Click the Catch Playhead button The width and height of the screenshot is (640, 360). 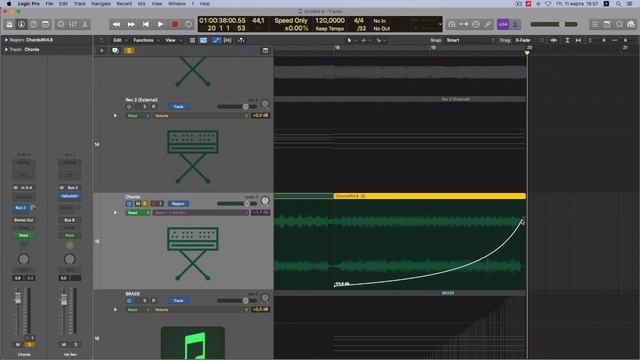point(241,40)
